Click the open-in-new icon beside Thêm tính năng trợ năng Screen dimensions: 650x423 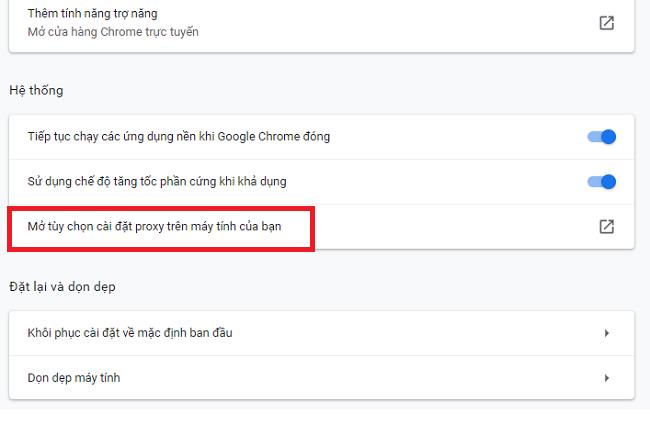tap(606, 23)
